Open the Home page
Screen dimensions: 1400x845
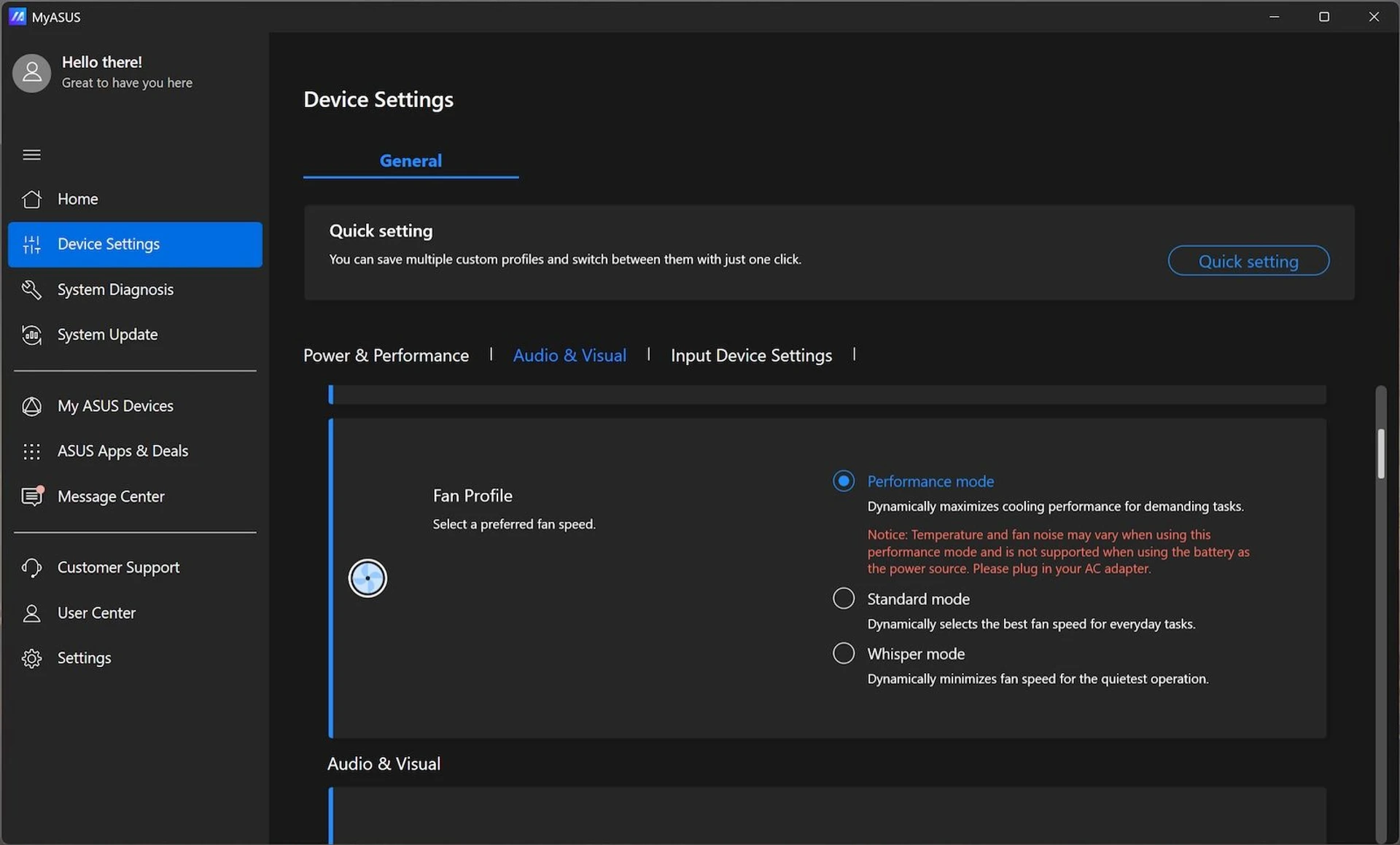click(x=135, y=199)
